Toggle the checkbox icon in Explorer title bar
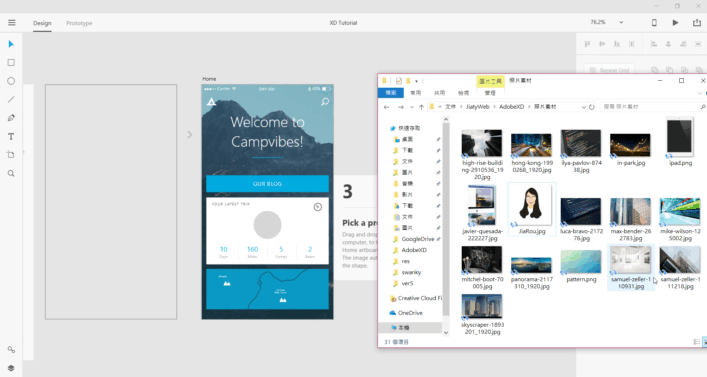This screenshot has height=377, width=707. 399,81
